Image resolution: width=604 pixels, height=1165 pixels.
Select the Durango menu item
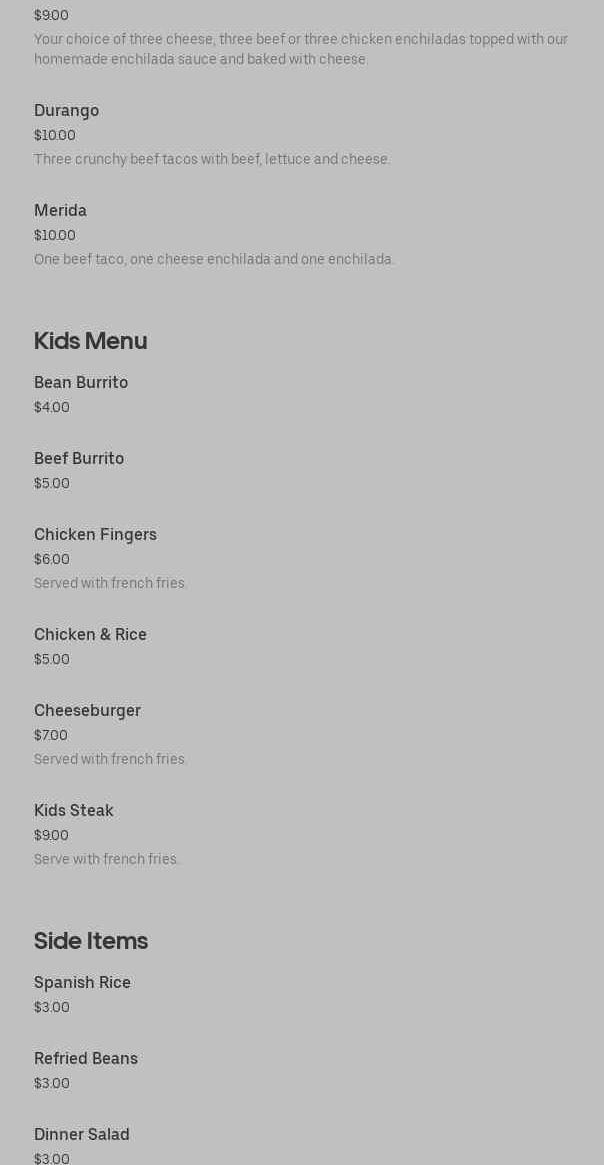click(66, 111)
